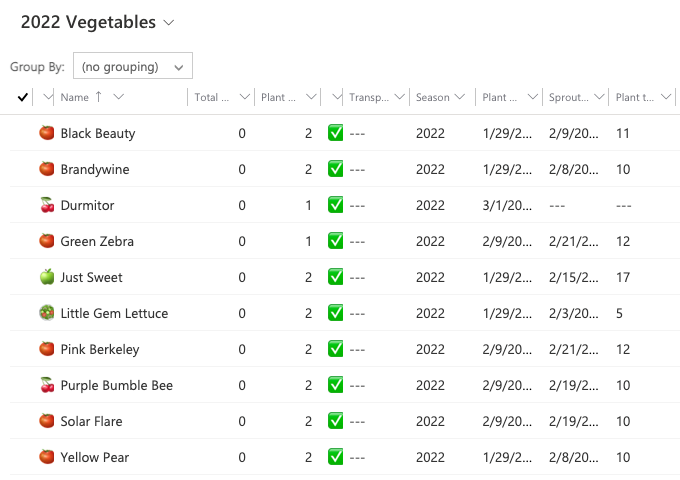
Task: Open the Solar Flare record
Action: tap(92, 421)
